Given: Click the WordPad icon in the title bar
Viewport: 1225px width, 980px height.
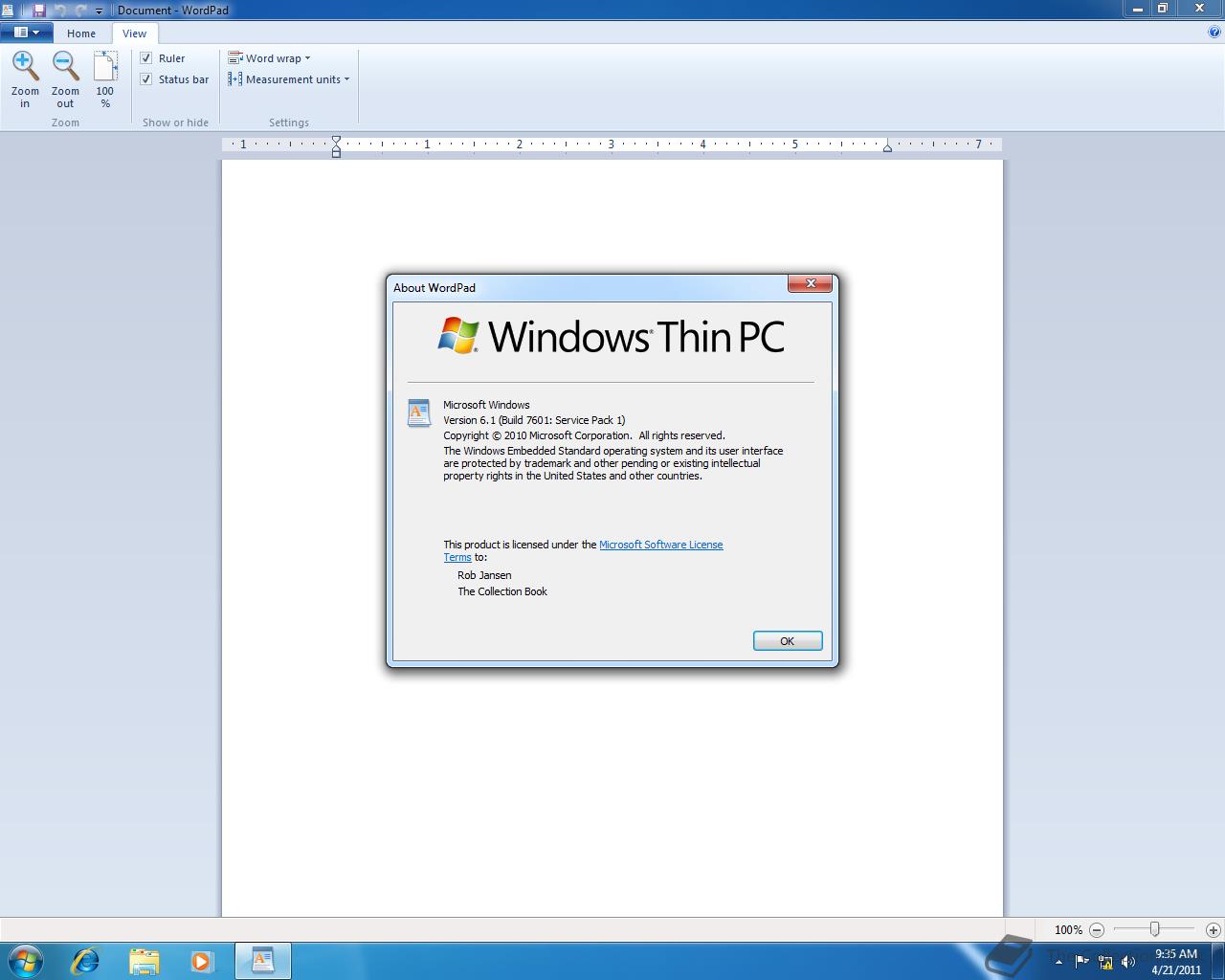Looking at the screenshot, I should click(8, 10).
